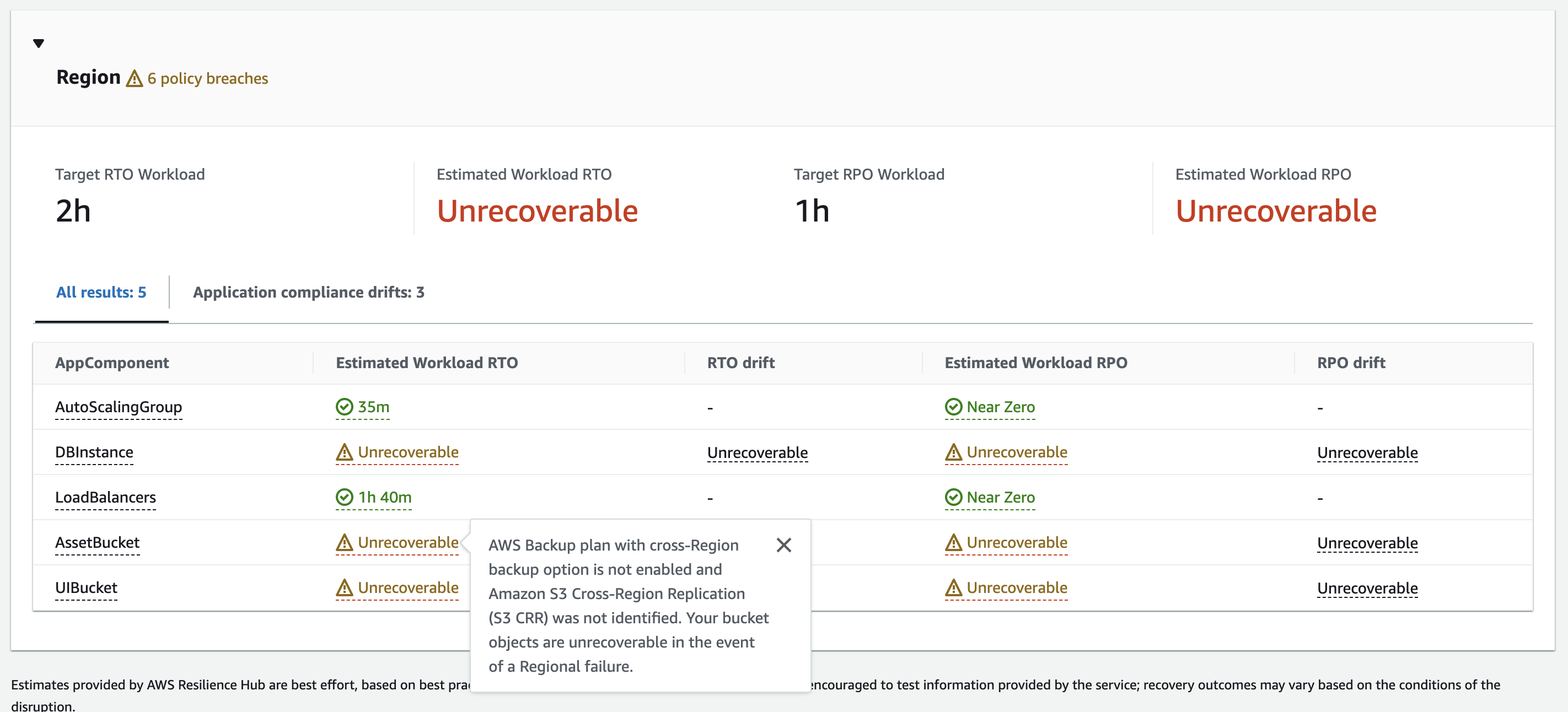
Task: Open the DBInstance component link
Action: pyautogui.click(x=94, y=452)
